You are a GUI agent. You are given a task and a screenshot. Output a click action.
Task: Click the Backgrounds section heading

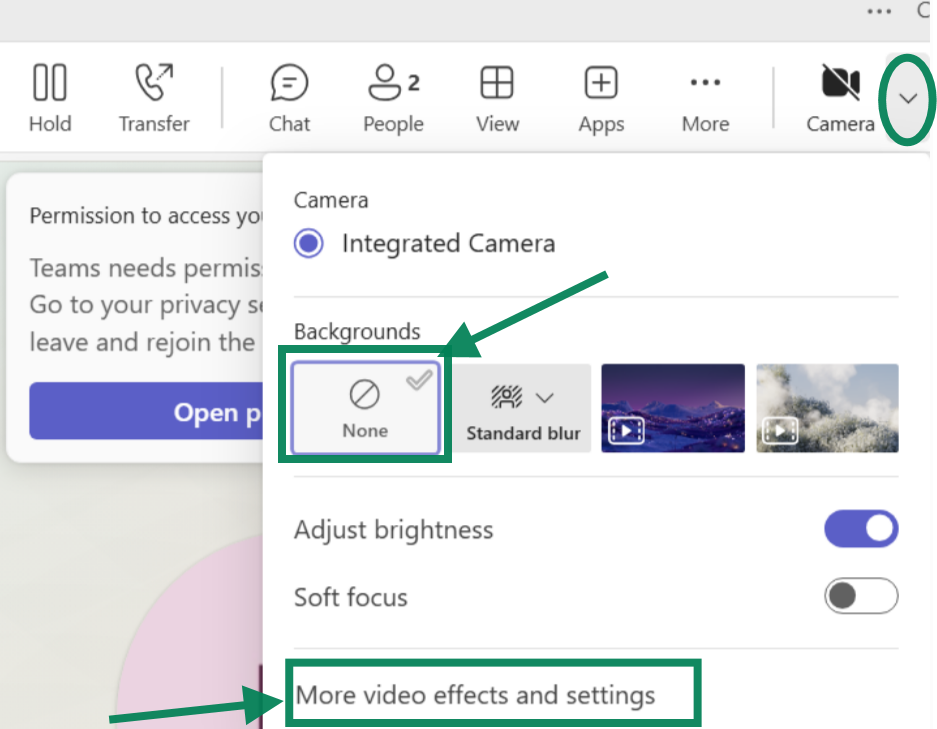tap(357, 331)
